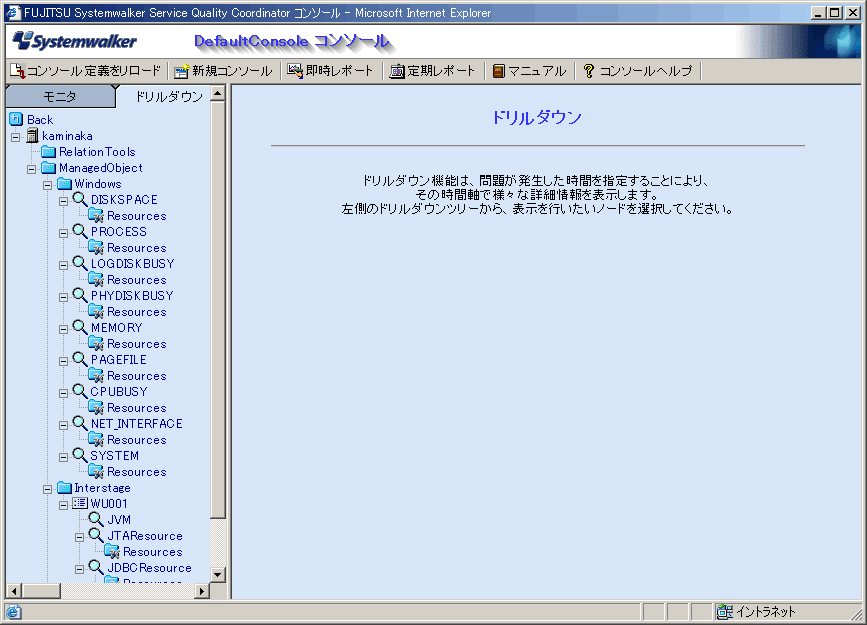Click the tree panel scroll up arrow

click(218, 93)
